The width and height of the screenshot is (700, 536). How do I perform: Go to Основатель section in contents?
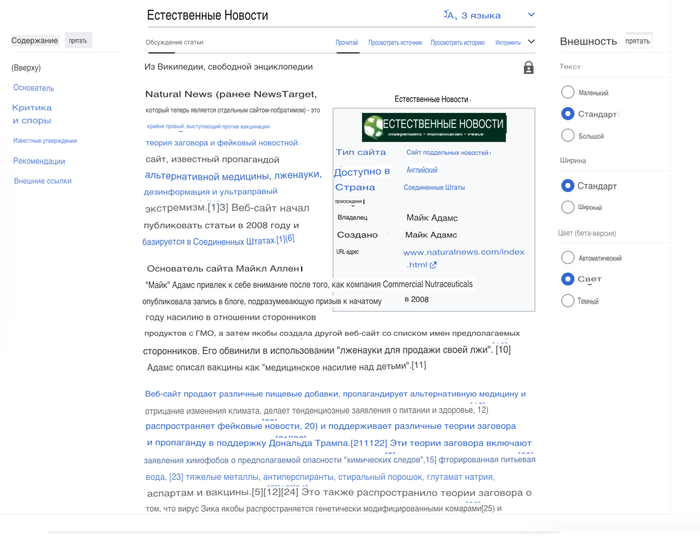33,88
